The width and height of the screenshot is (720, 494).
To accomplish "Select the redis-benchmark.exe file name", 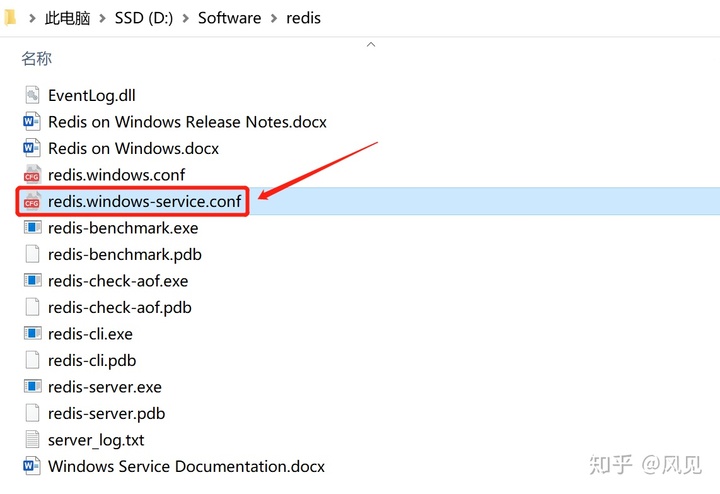I will (123, 228).
